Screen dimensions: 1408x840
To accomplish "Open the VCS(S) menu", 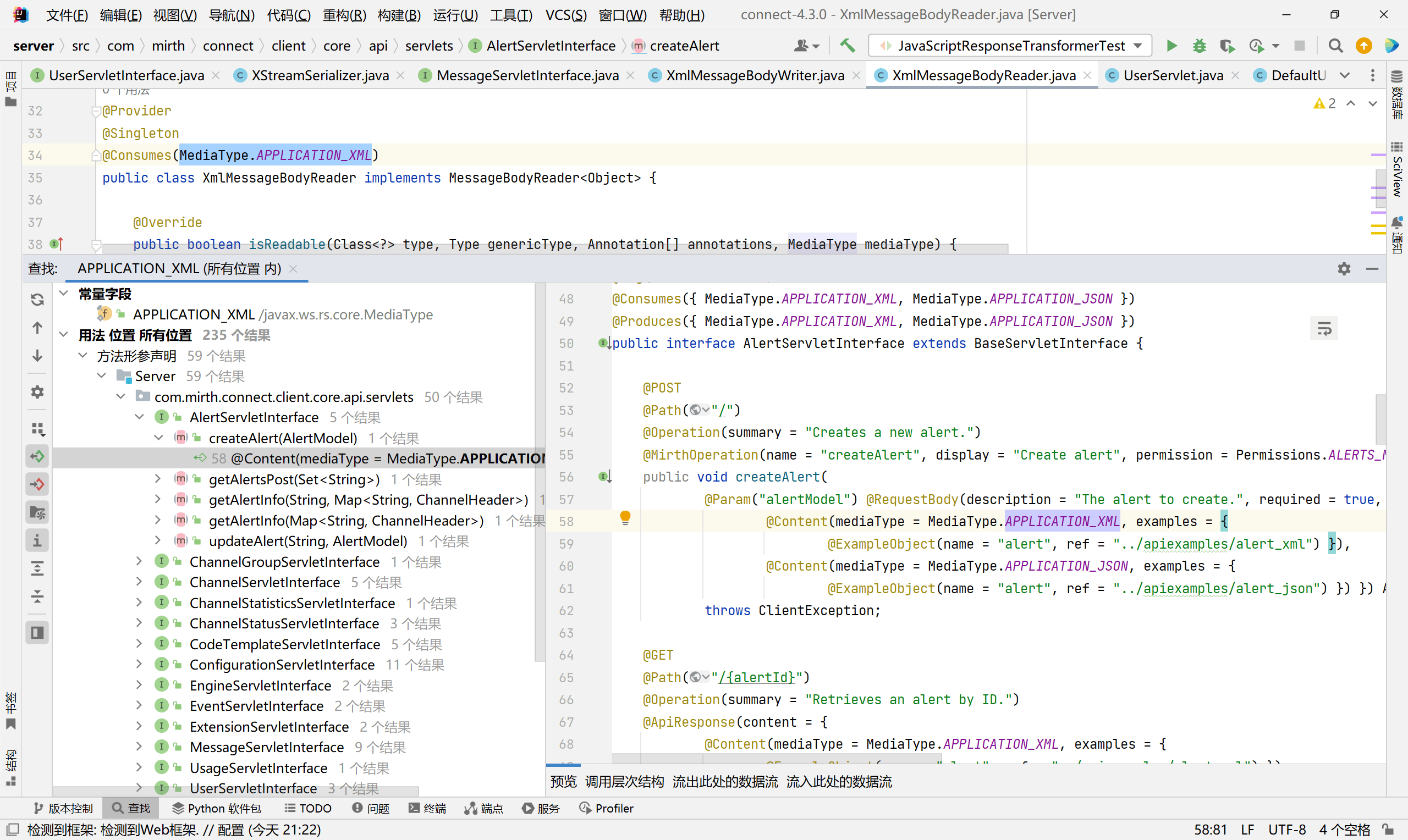I will point(566,15).
